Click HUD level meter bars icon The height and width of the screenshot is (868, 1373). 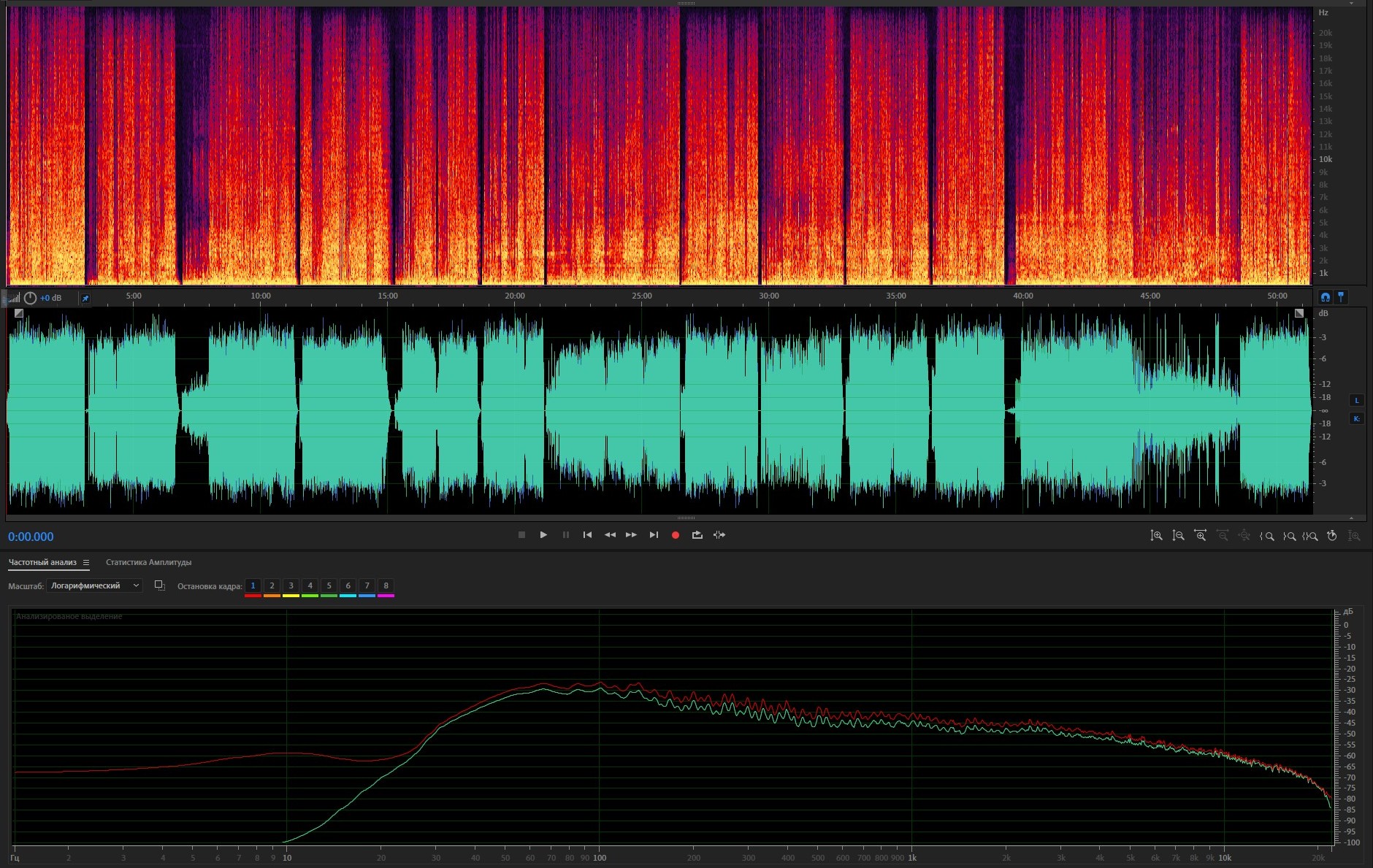click(15, 298)
